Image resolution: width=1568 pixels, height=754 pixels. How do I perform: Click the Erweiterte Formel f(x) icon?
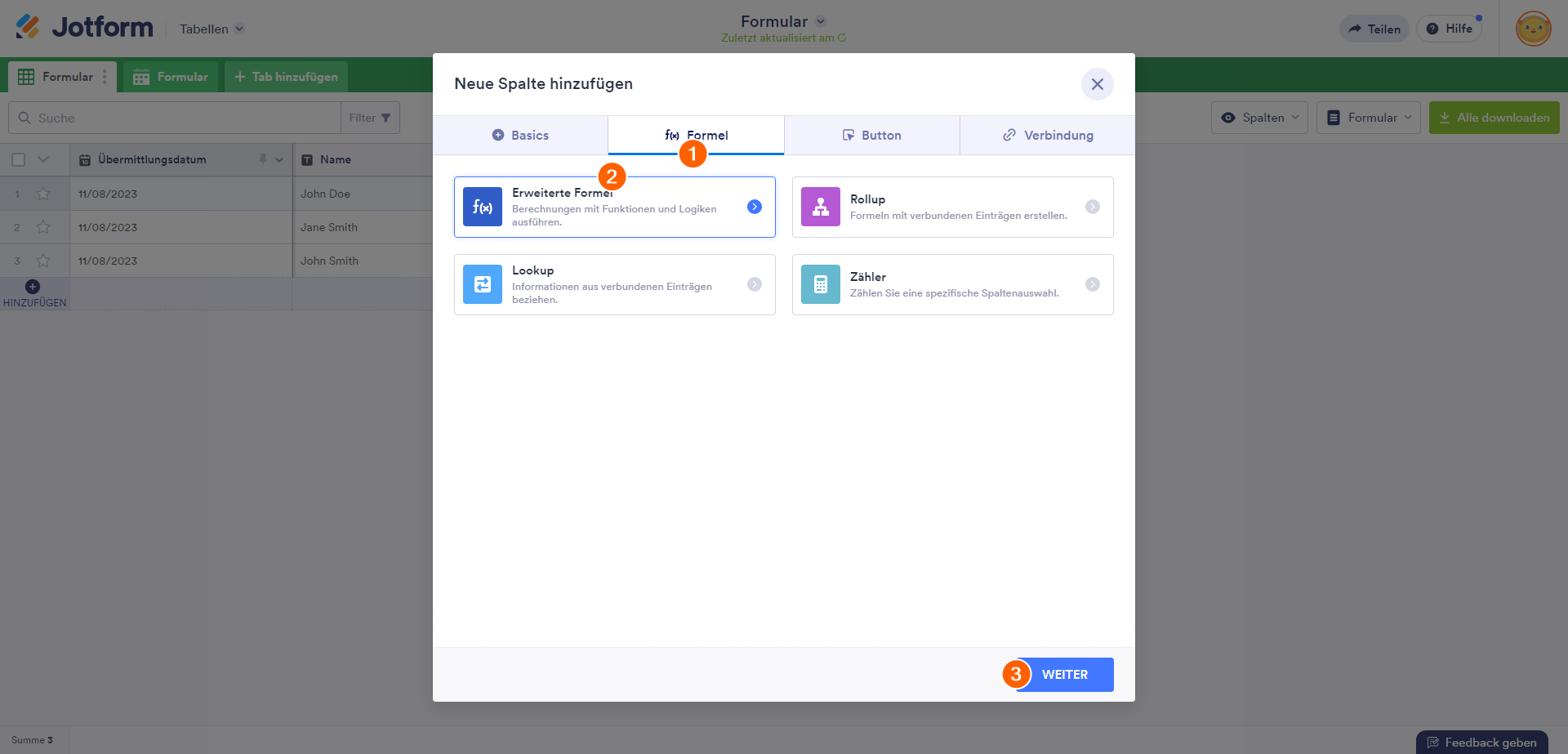[482, 207]
